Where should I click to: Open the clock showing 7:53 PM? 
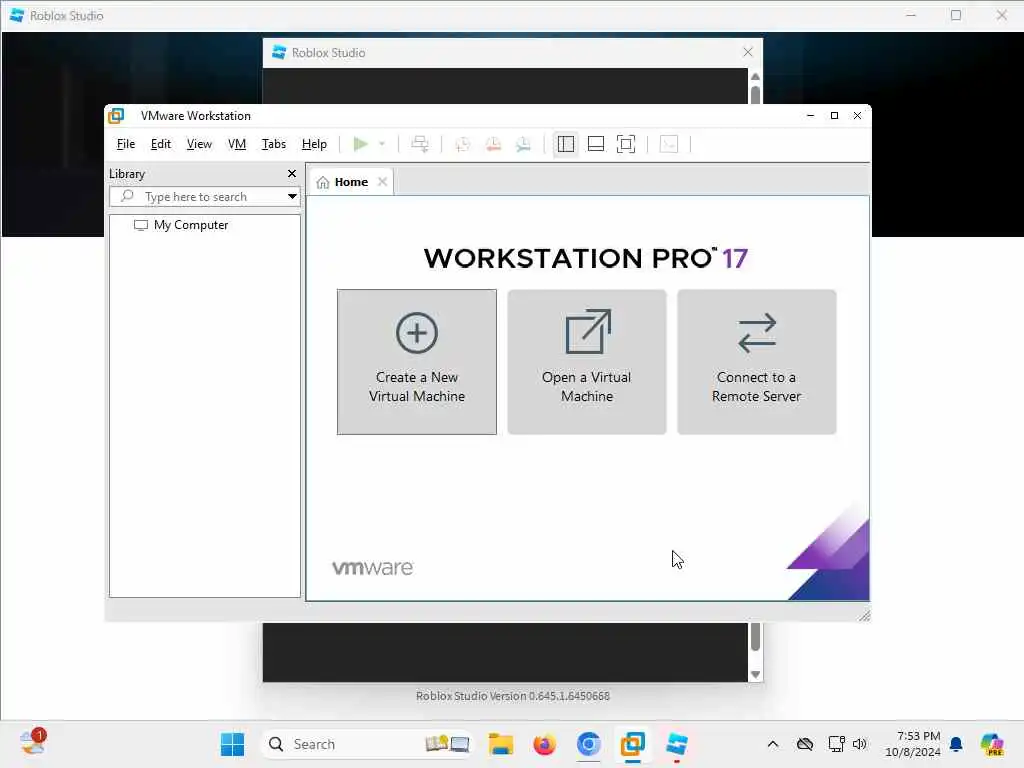point(913,744)
